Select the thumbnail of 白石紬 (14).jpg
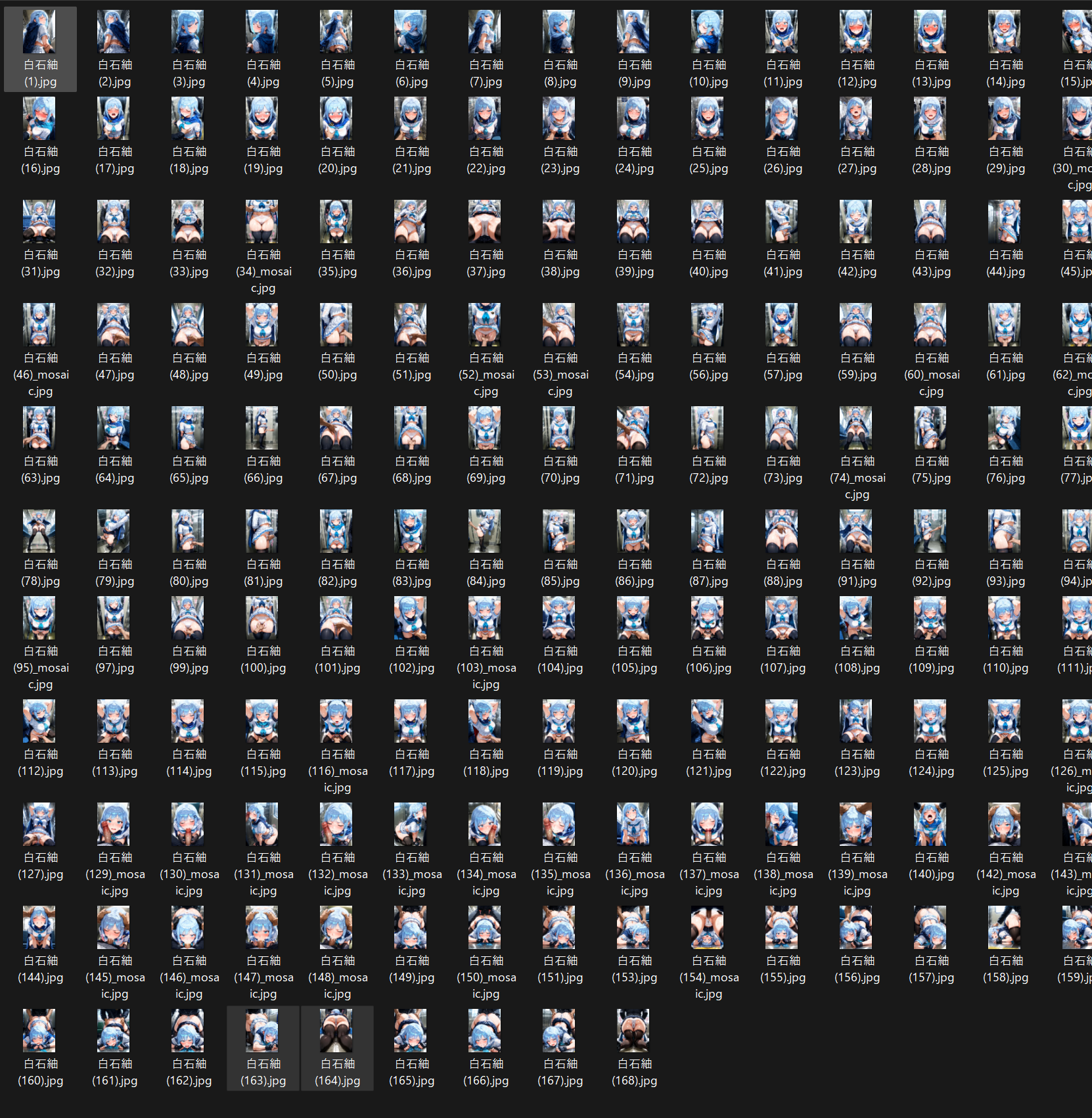The image size is (1092, 1118). (x=1005, y=32)
